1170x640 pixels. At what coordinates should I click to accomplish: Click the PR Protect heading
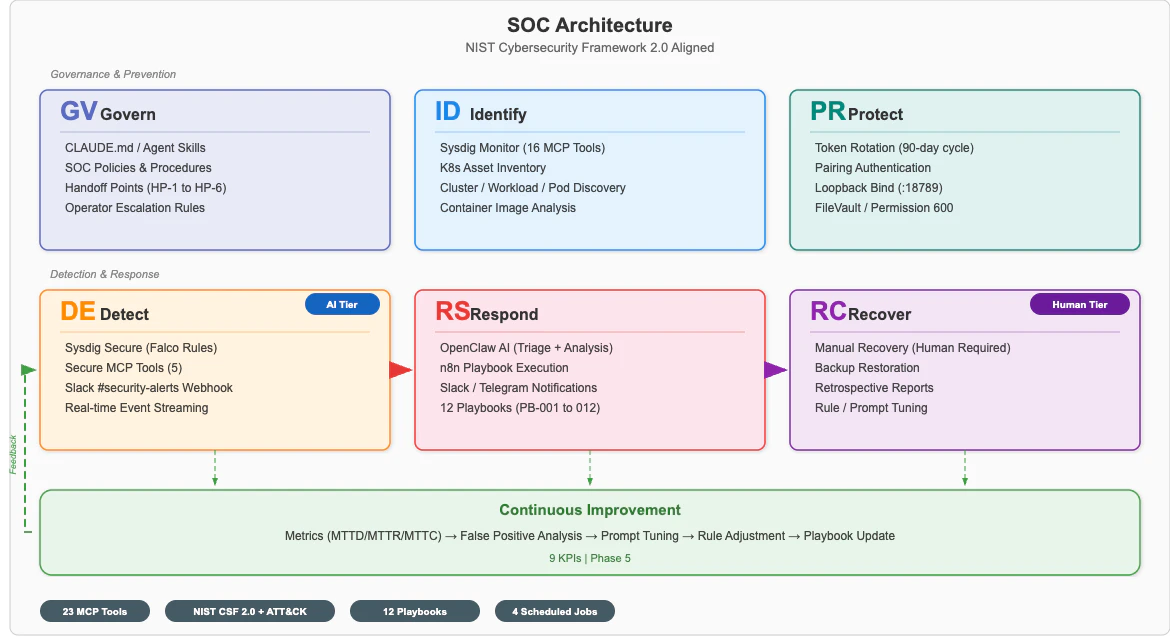coord(857,112)
